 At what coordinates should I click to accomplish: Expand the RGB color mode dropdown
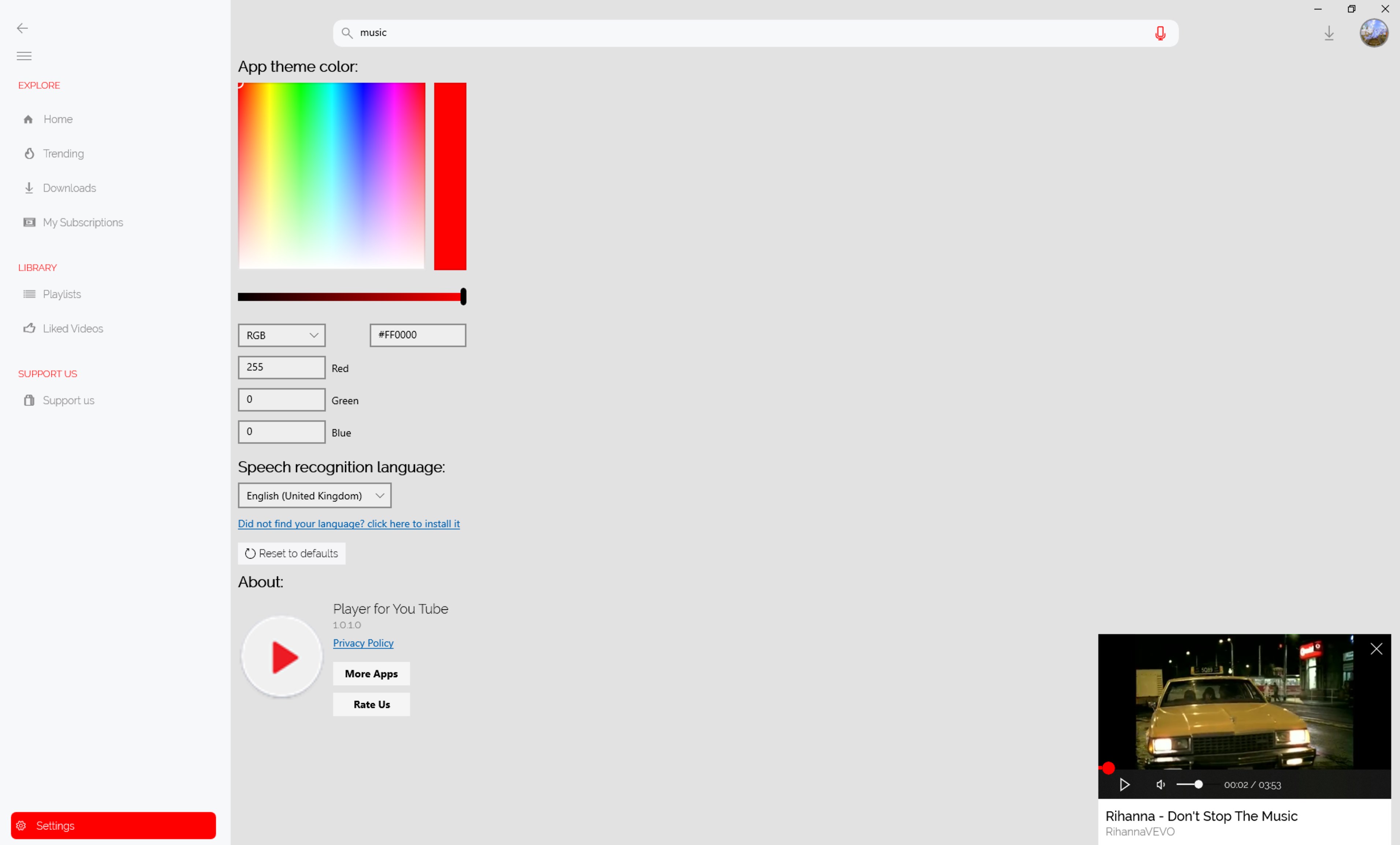(x=281, y=335)
